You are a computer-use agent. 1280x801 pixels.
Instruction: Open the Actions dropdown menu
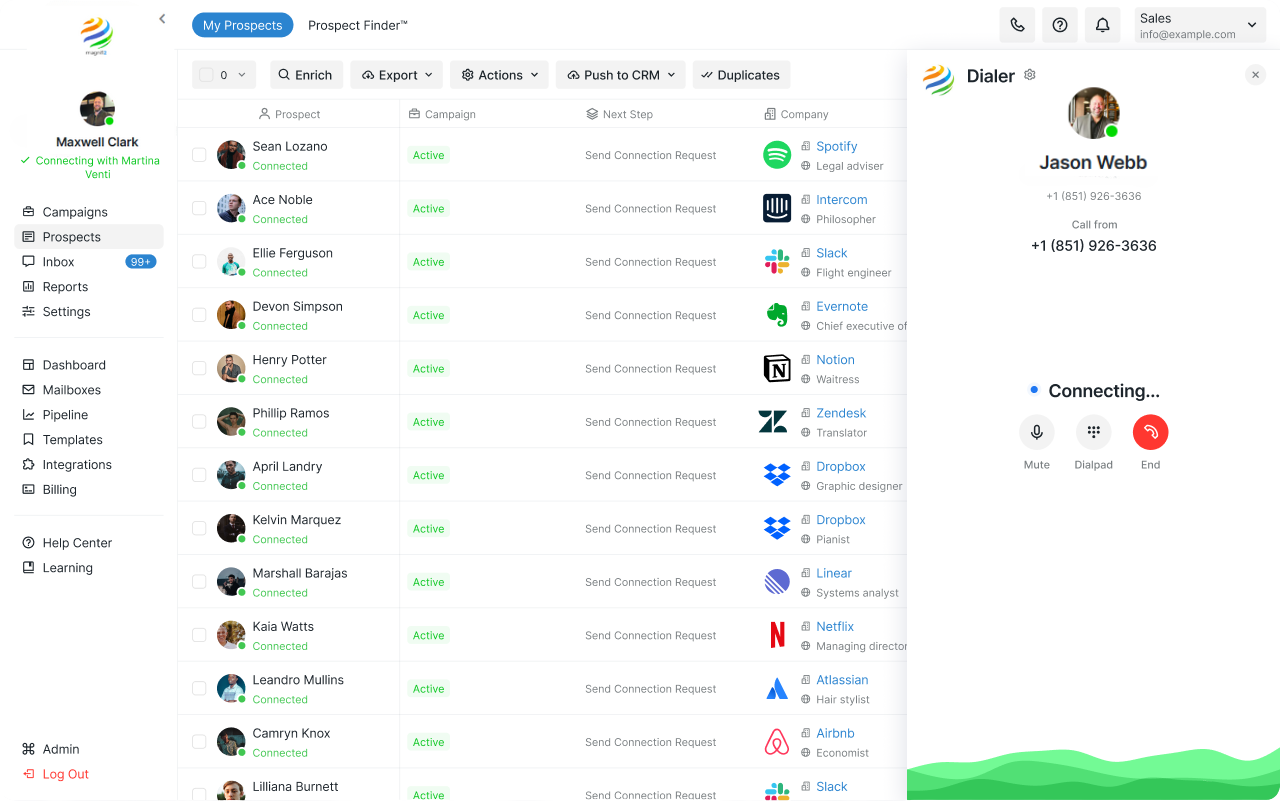[500, 75]
